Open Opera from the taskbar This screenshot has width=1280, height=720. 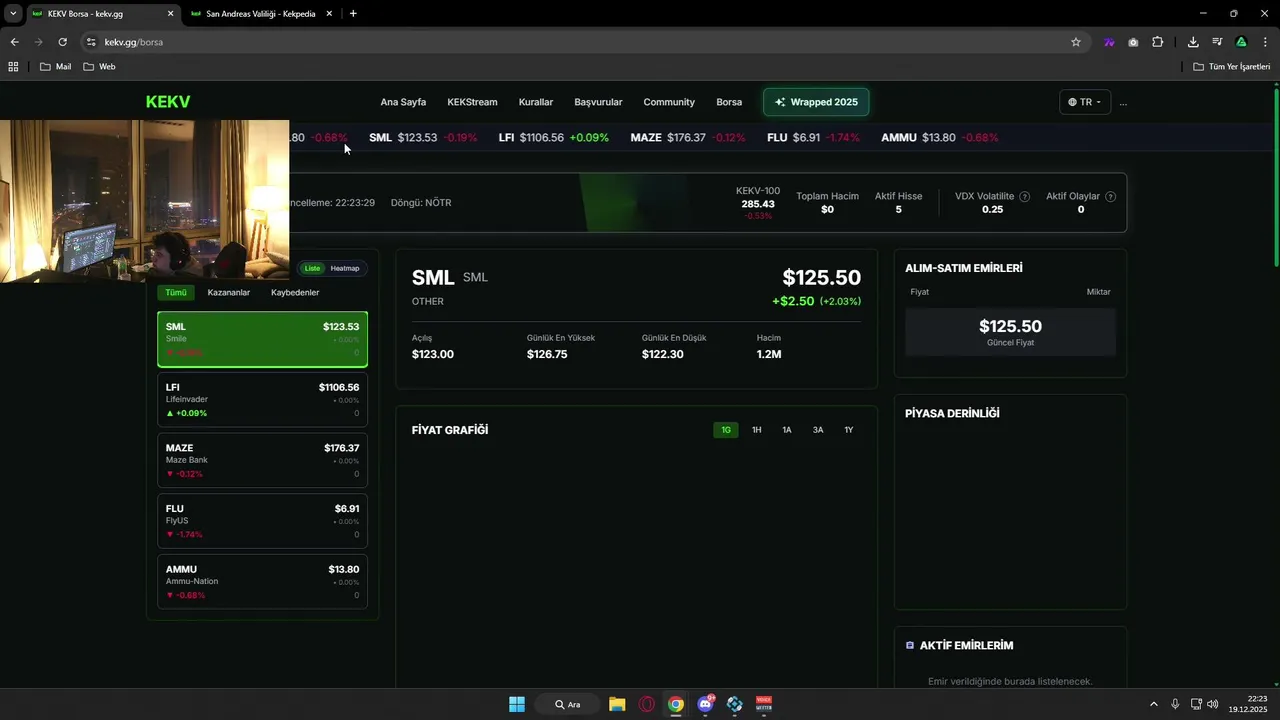pyautogui.click(x=647, y=704)
